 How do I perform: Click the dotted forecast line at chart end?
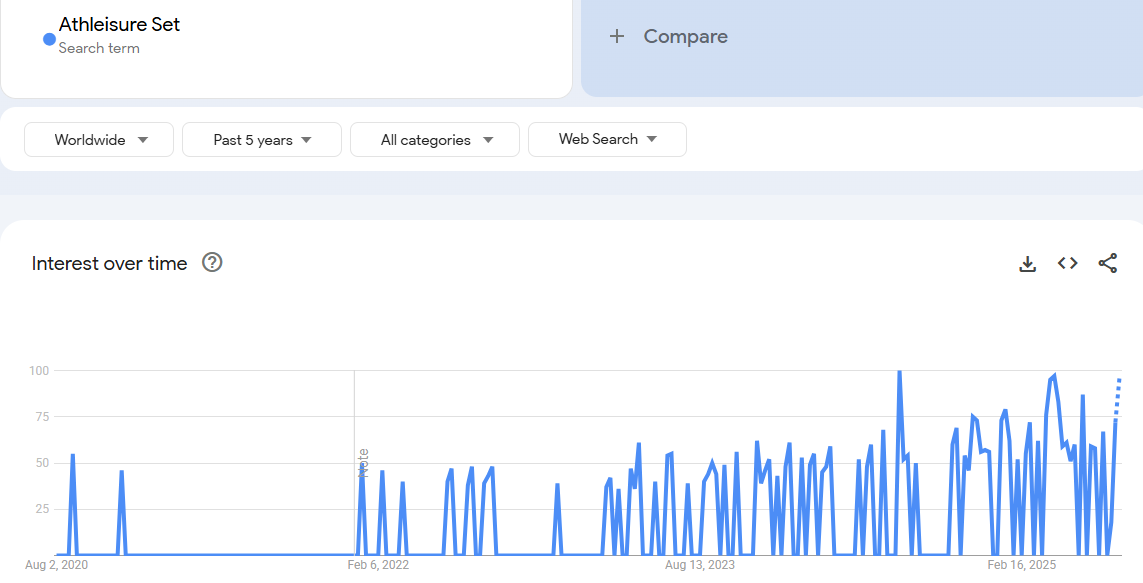coord(1118,395)
